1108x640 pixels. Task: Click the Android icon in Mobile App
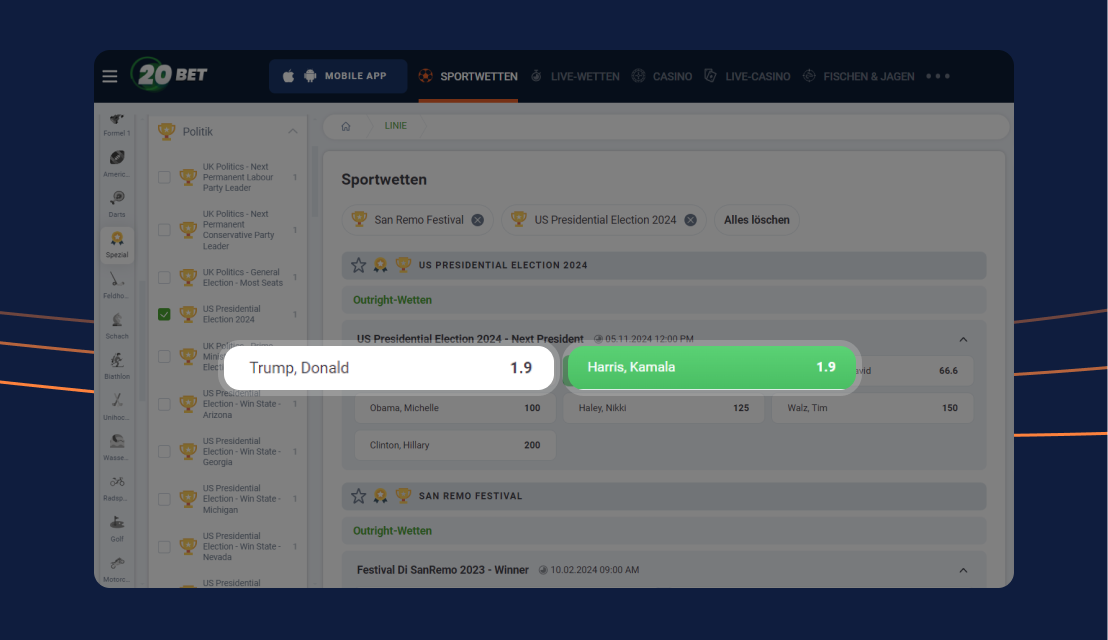(x=310, y=76)
